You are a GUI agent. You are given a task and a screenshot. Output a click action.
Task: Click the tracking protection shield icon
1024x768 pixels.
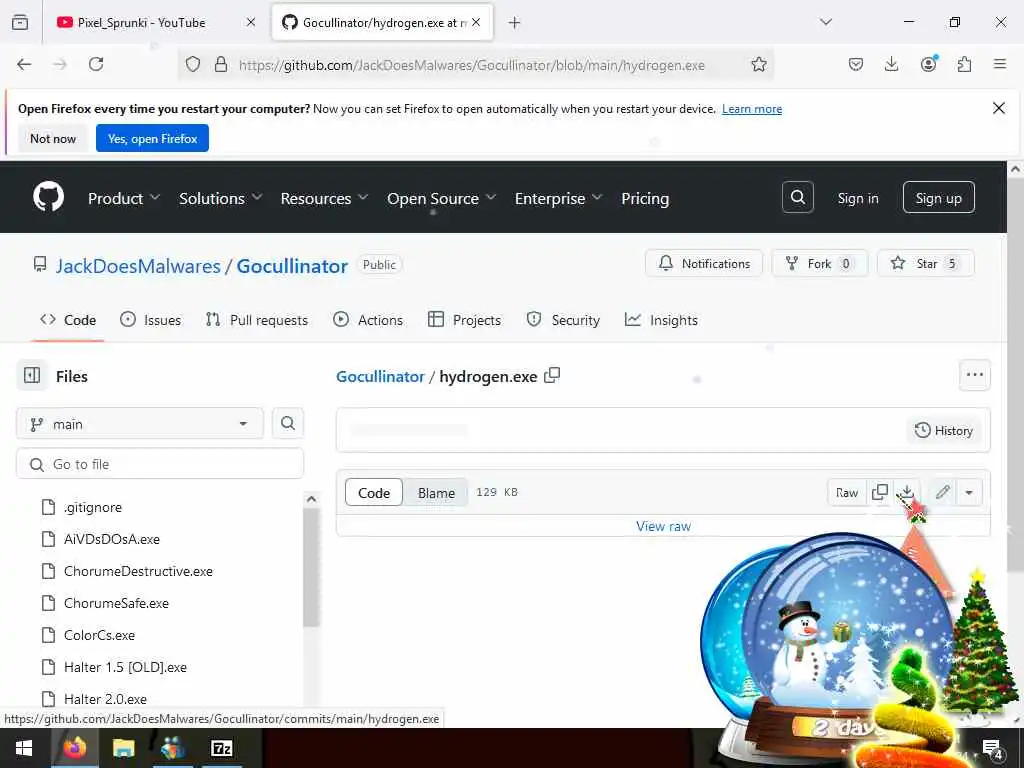pos(193,64)
